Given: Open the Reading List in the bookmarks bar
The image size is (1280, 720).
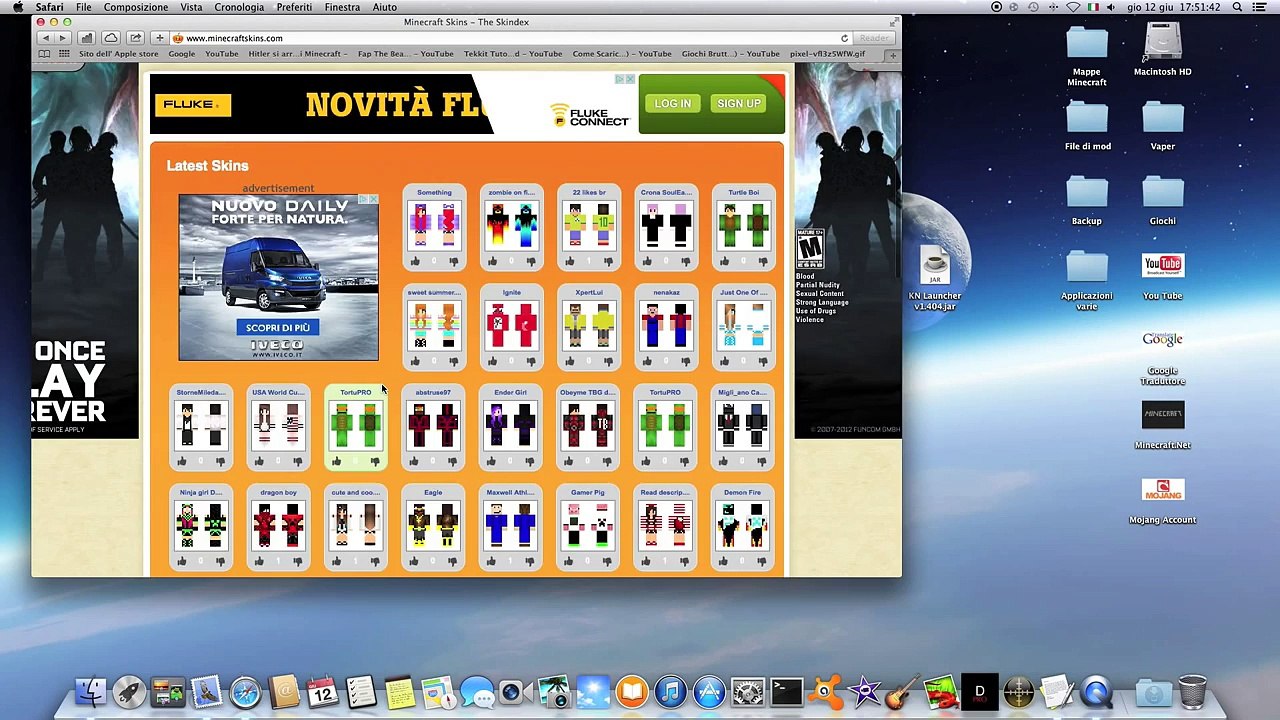Looking at the screenshot, I should [x=46, y=54].
